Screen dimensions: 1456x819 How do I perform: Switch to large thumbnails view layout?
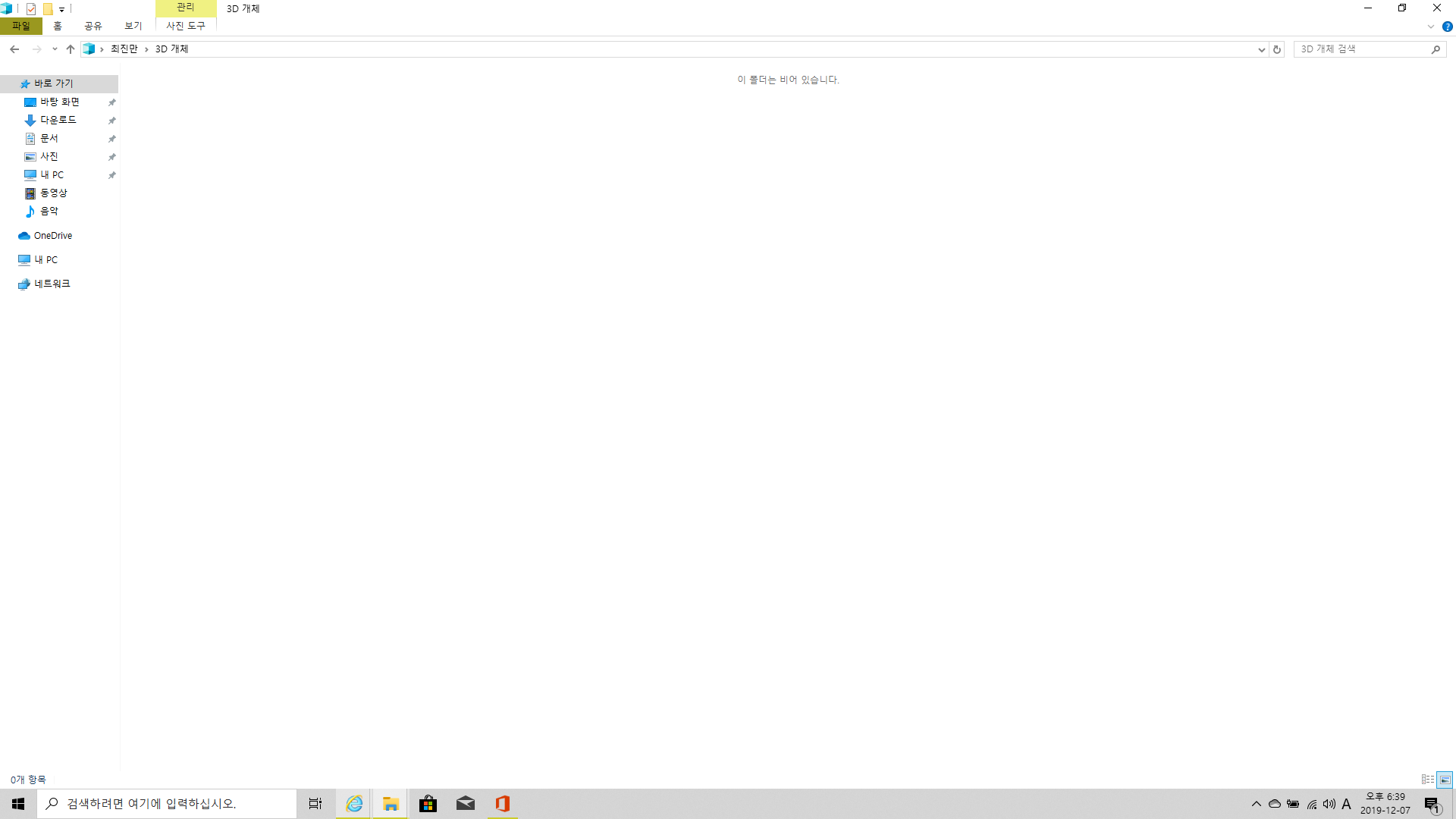click(x=1445, y=780)
